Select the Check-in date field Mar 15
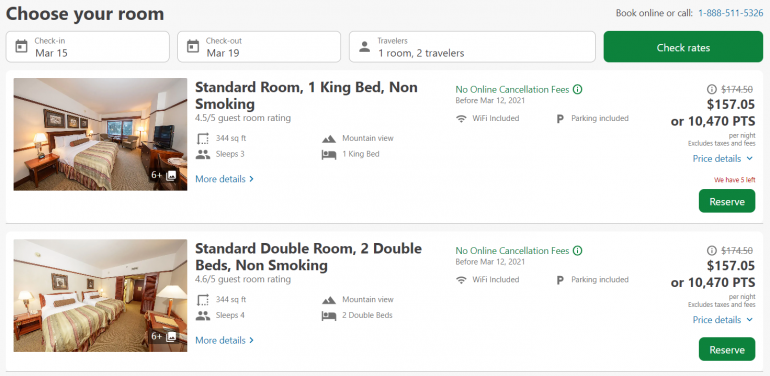Viewport: 770px width, 376px height. [x=87, y=47]
